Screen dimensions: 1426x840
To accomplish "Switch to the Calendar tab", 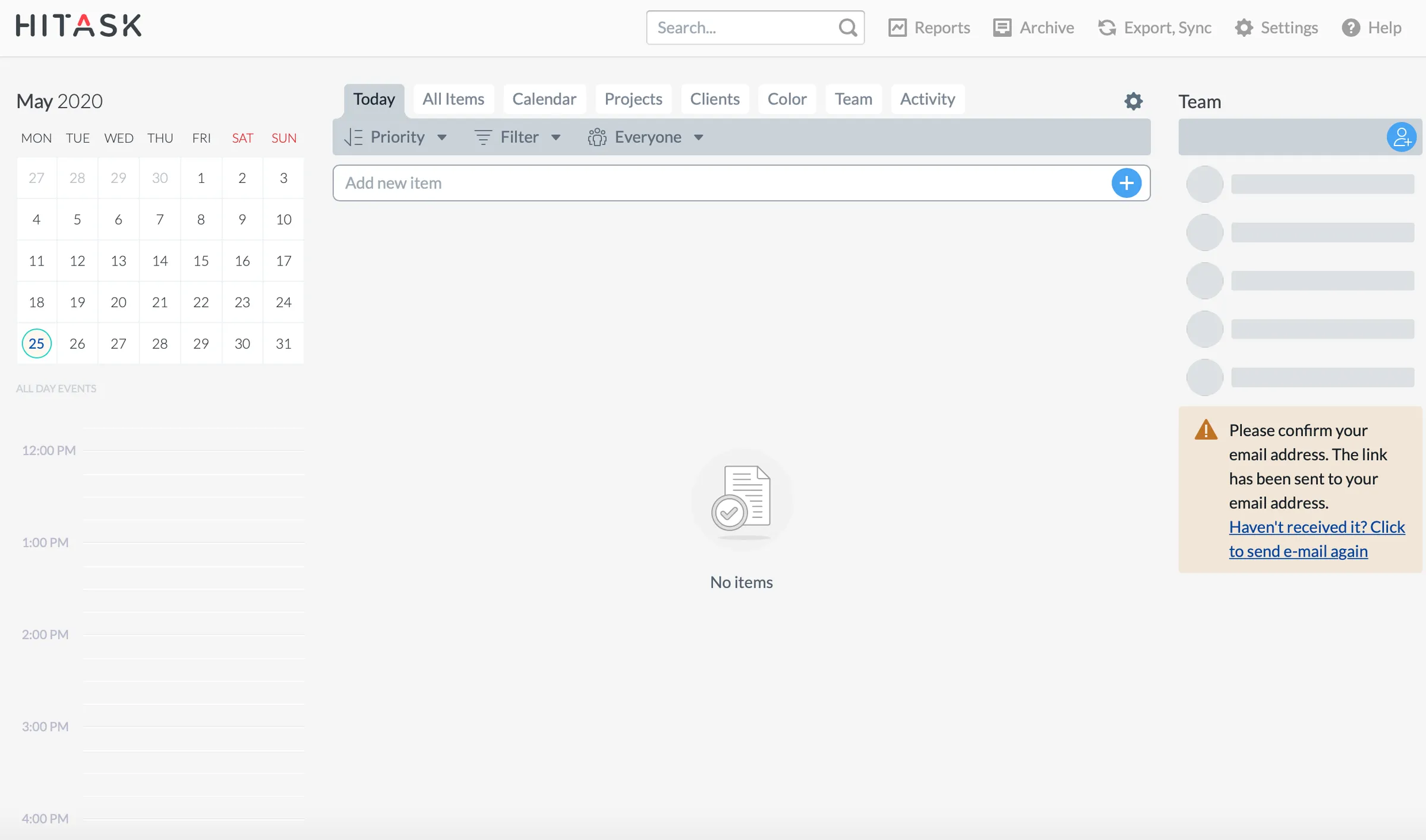I will coord(544,99).
